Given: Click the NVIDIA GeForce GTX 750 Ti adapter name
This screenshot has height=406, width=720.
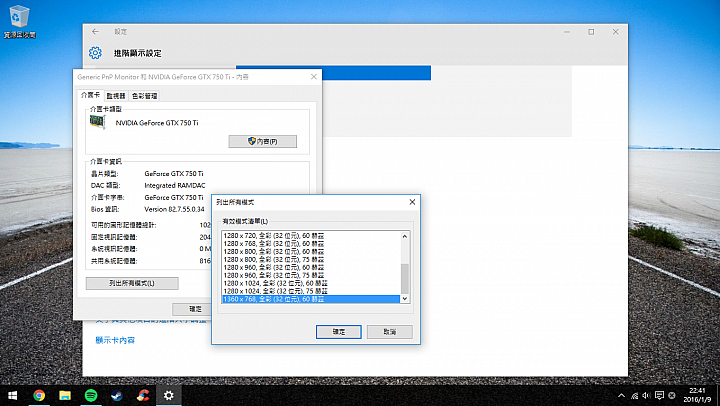Looking at the screenshot, I should point(157,123).
